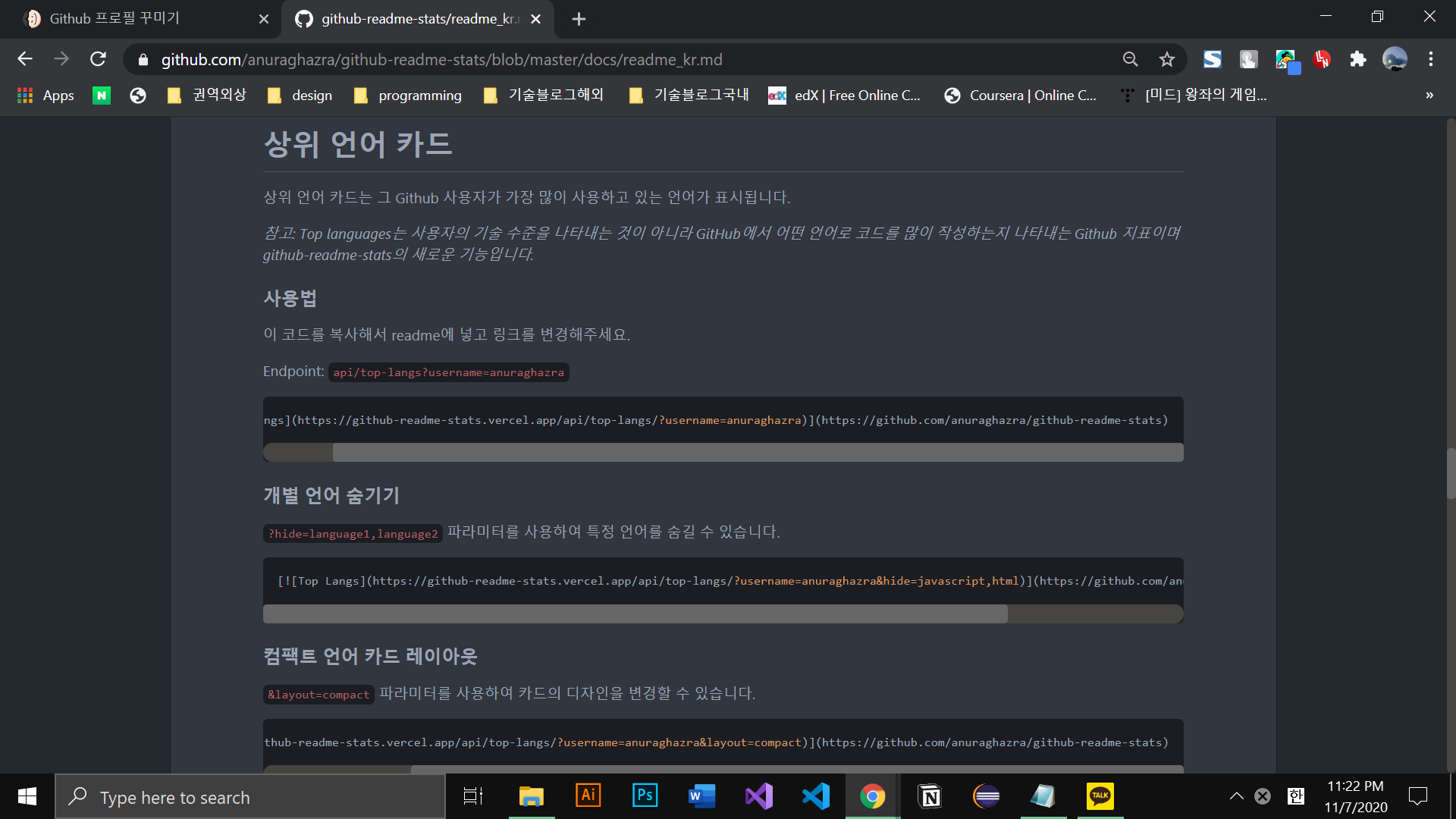Click the scrollbar thumb under the first code block
Image resolution: width=1456 pixels, height=819 pixels.
(x=758, y=452)
